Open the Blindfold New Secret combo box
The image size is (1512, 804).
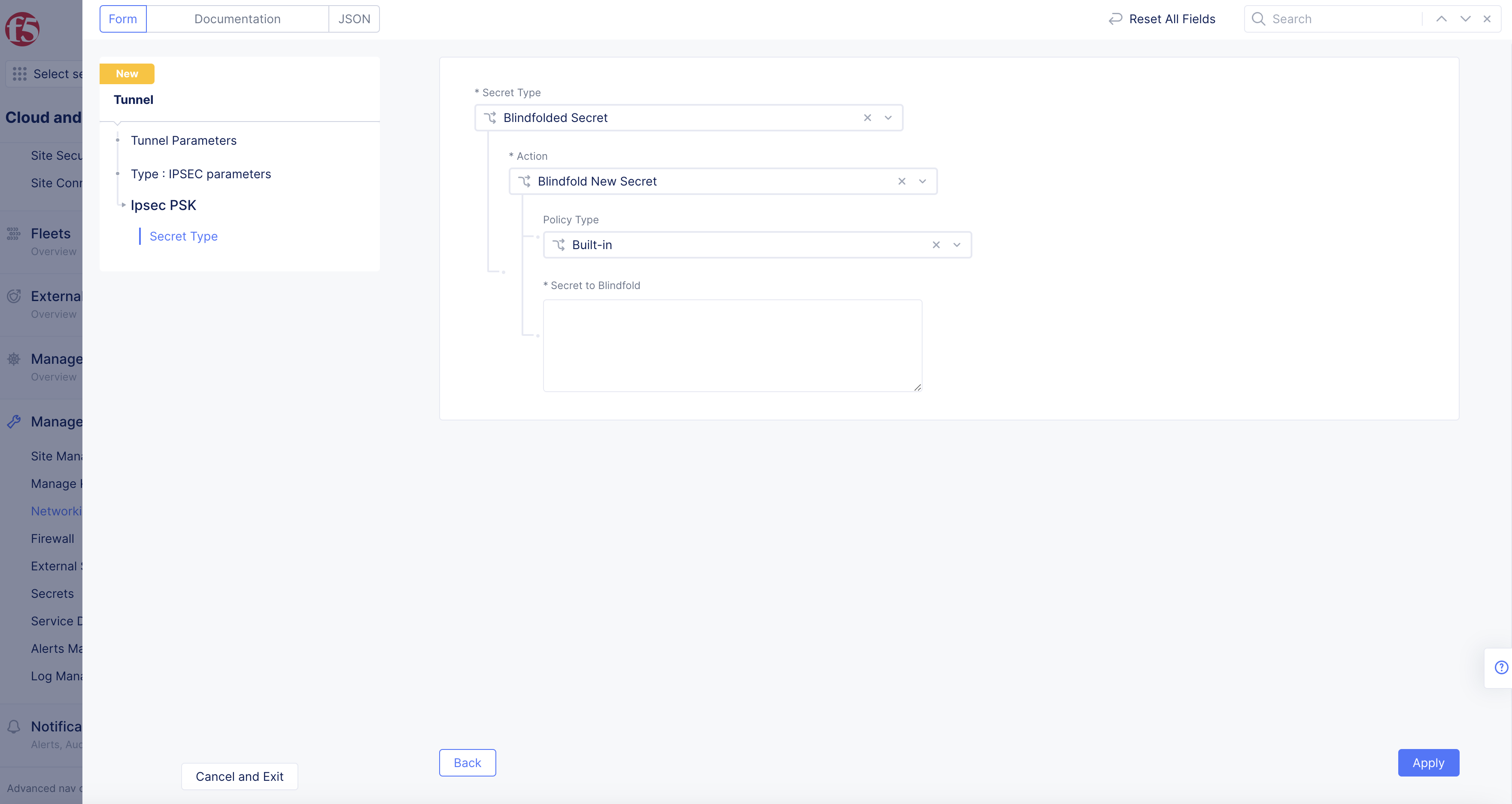coord(723,182)
